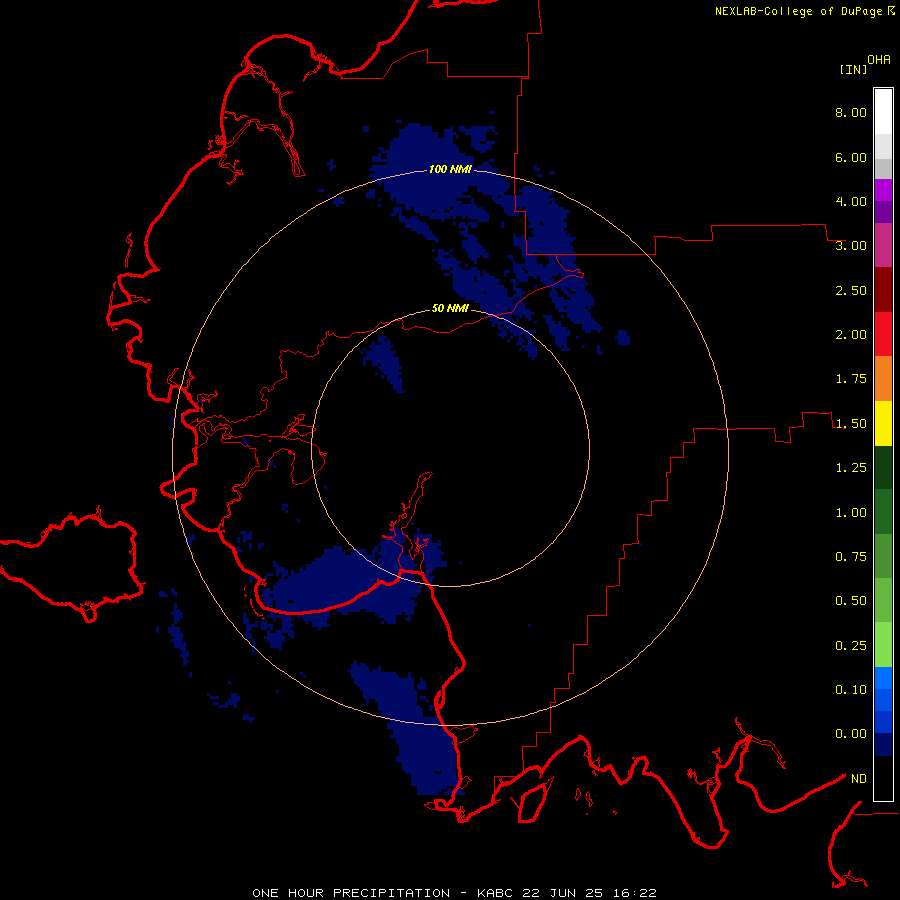Viewport: 900px width, 900px height.
Task: Click the 1.25 inch legend label
Action: 851,468
